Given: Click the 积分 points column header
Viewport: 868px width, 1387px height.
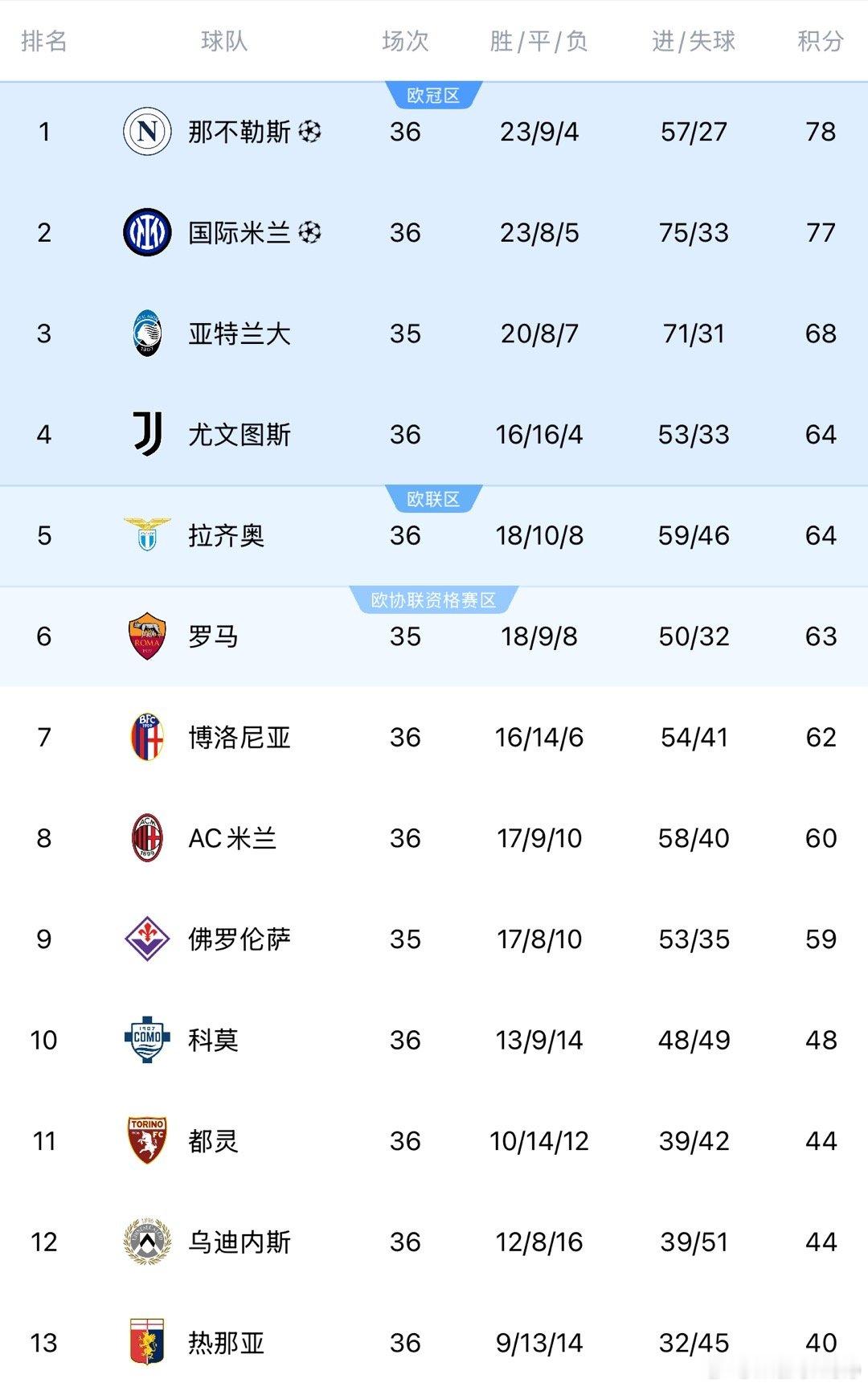Looking at the screenshot, I should coord(821,41).
